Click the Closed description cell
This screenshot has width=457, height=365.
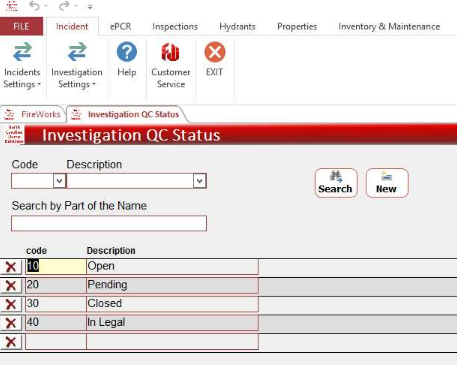click(172, 304)
